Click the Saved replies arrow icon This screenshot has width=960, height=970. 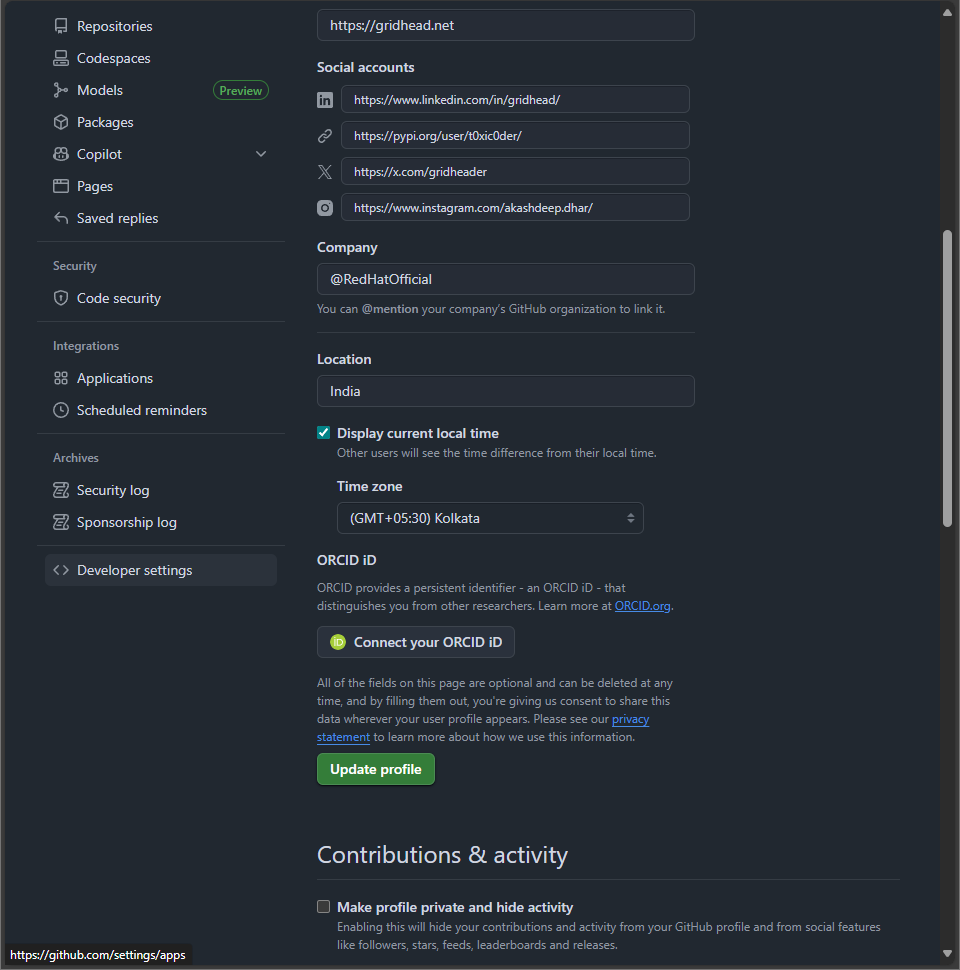pos(61,217)
